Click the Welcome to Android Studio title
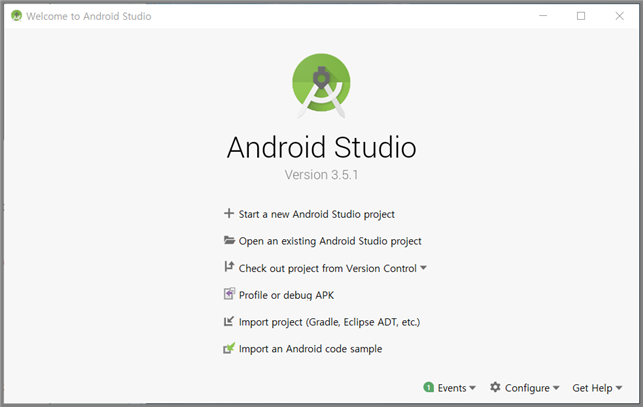The width and height of the screenshot is (643, 407). [x=89, y=16]
